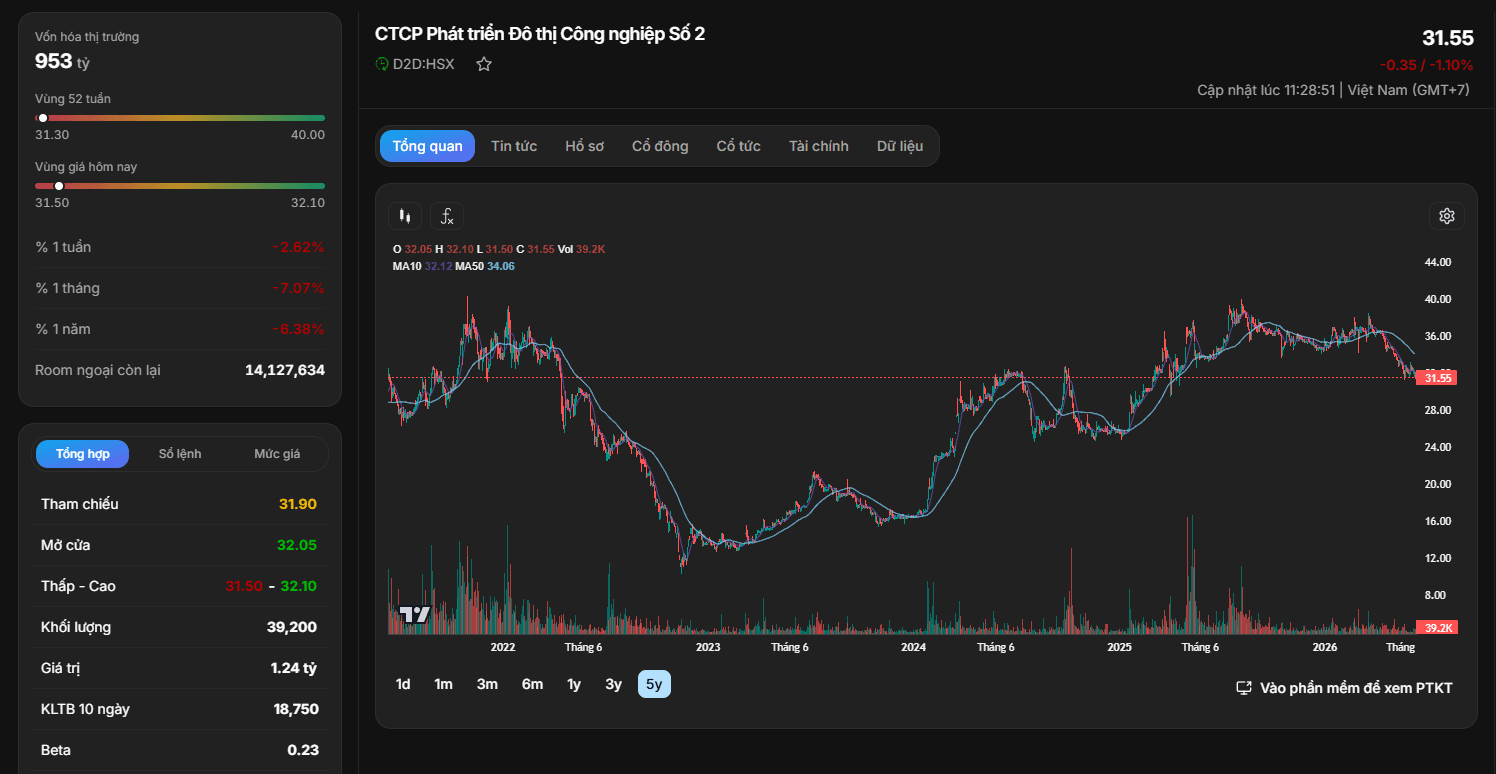The width and height of the screenshot is (1496, 774).
Task: Click the 2026 label on time axis
Action: coord(1325,647)
